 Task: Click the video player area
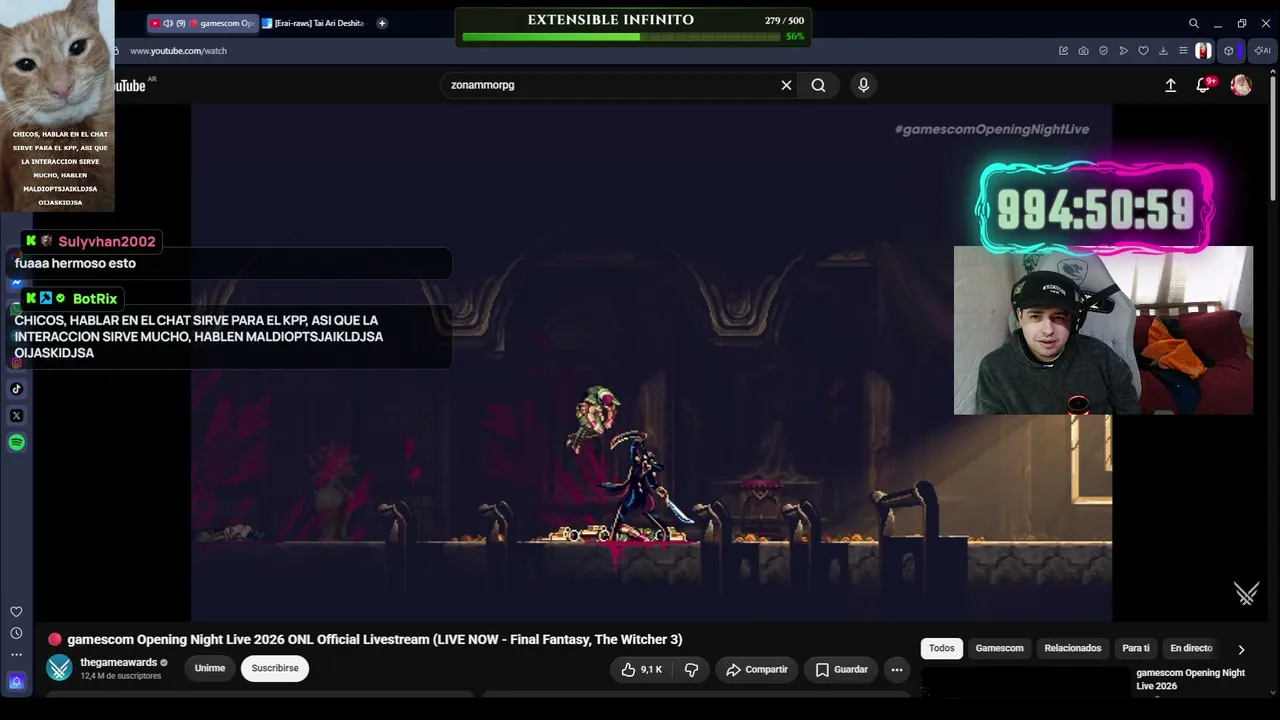(651, 363)
